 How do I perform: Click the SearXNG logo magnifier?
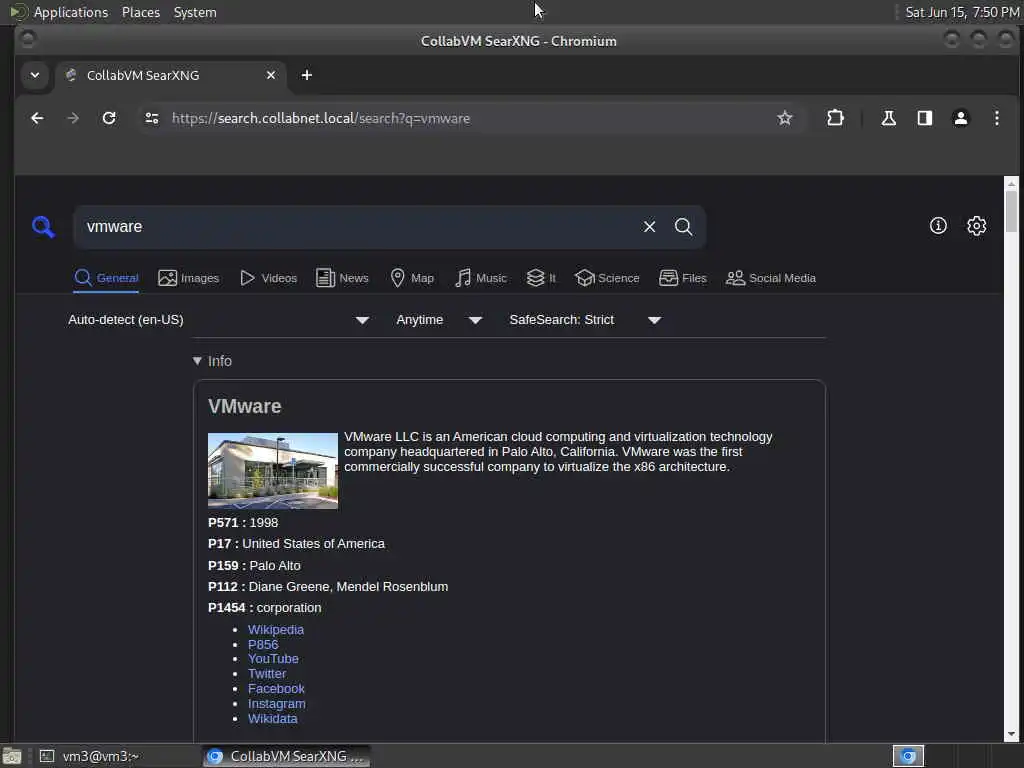click(43, 227)
